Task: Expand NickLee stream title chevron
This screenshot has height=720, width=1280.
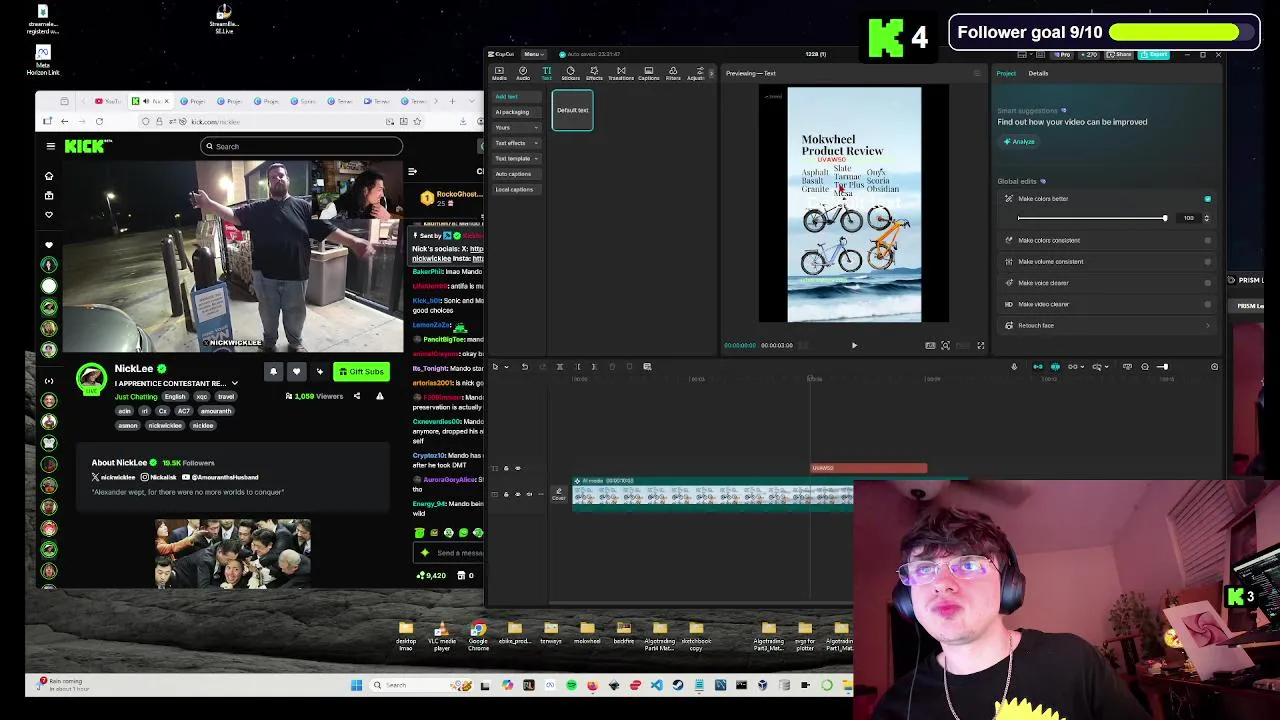Action: click(x=235, y=384)
